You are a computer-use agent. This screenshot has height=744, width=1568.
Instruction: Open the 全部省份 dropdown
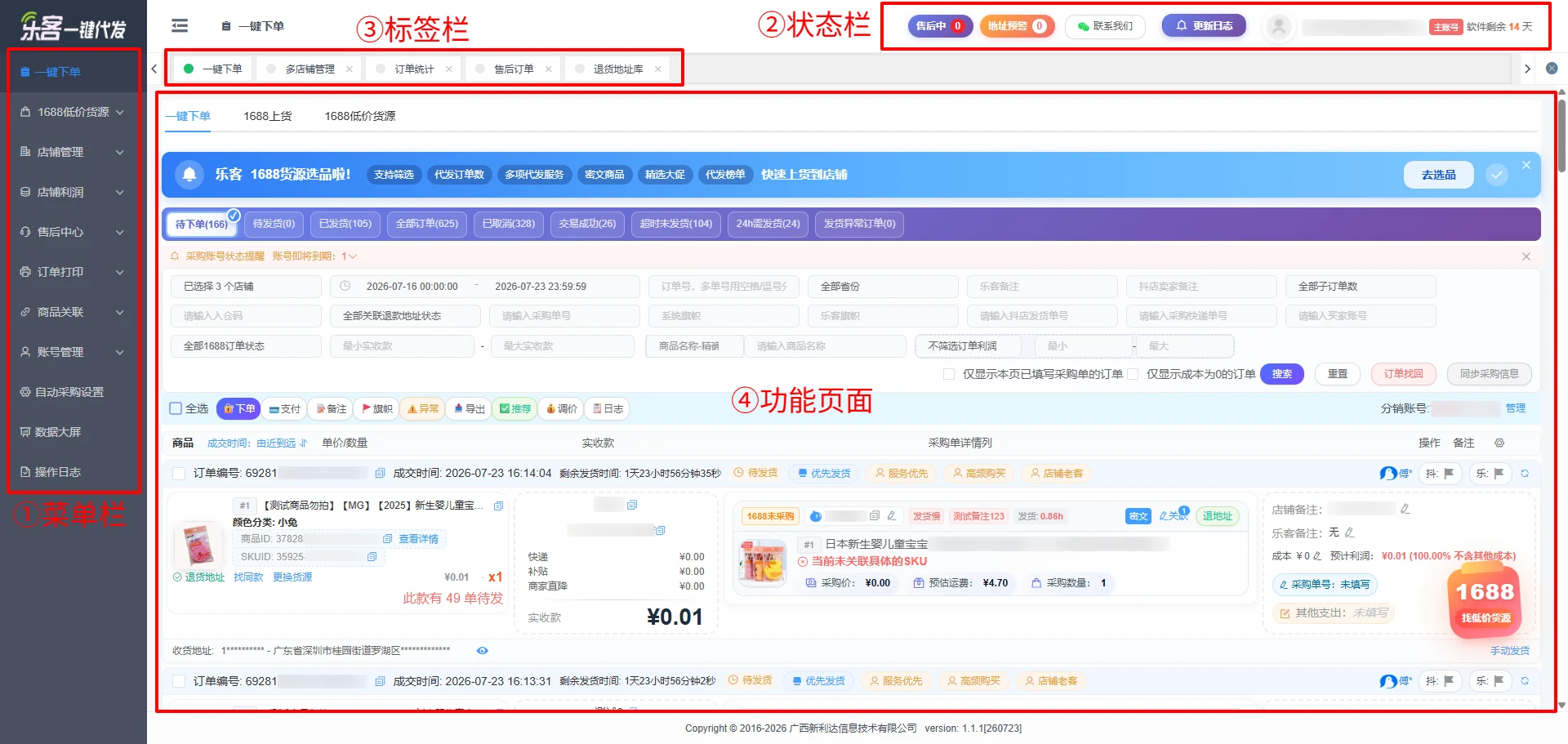[x=883, y=287]
